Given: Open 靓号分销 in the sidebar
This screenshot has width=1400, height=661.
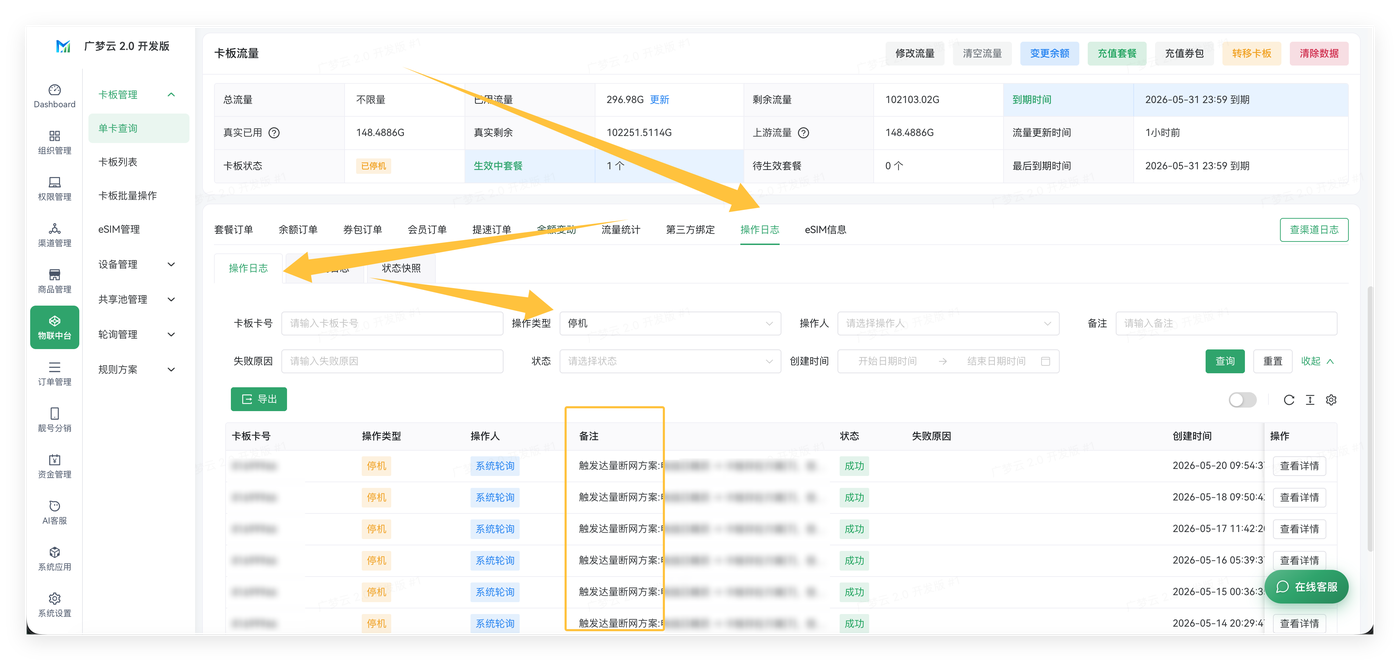Looking at the screenshot, I should coord(54,420).
